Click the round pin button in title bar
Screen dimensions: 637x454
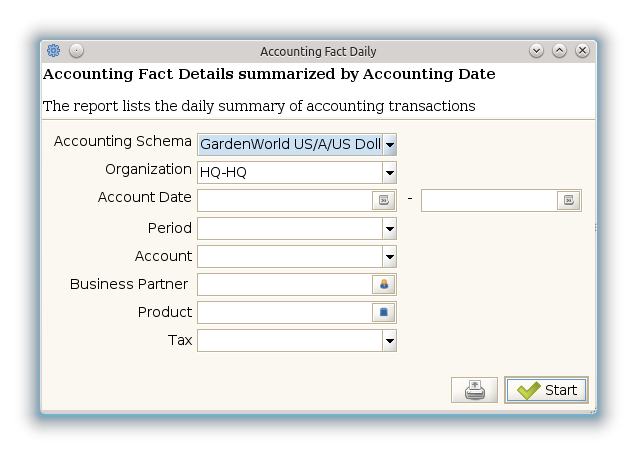pyautogui.click(x=76, y=51)
